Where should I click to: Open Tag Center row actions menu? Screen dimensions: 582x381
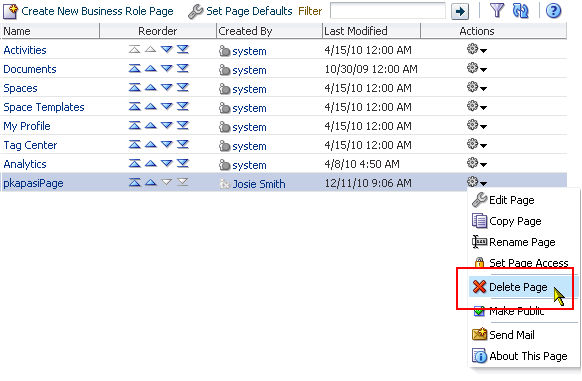pyautogui.click(x=477, y=144)
